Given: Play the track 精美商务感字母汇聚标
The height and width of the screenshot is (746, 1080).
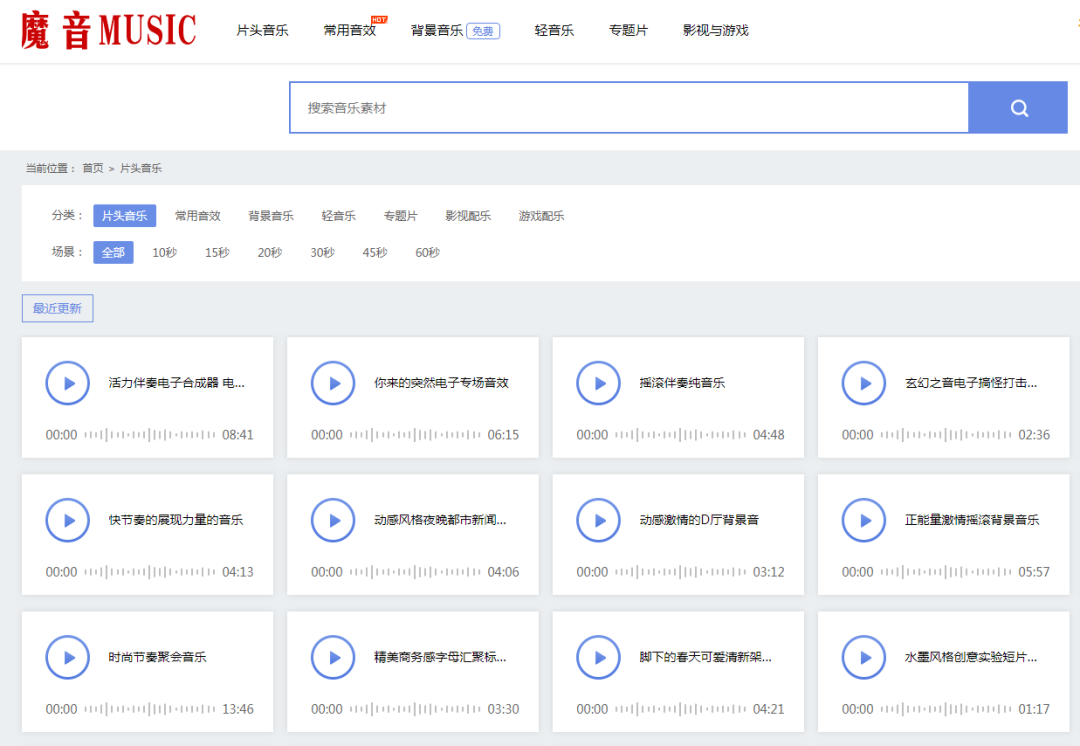Looking at the screenshot, I should pyautogui.click(x=333, y=657).
